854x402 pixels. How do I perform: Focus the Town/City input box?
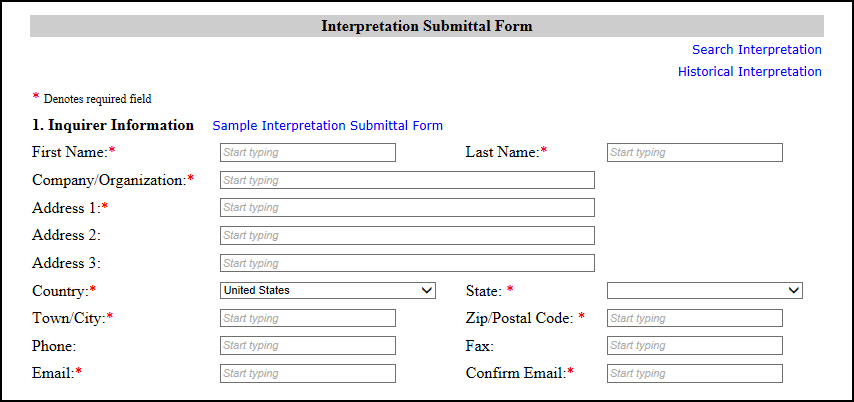(x=307, y=318)
